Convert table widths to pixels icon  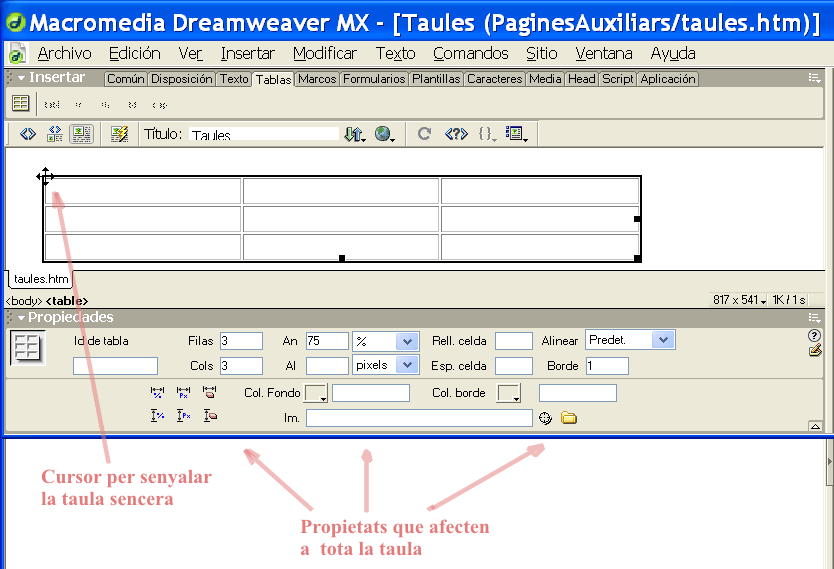pyautogui.click(x=184, y=392)
